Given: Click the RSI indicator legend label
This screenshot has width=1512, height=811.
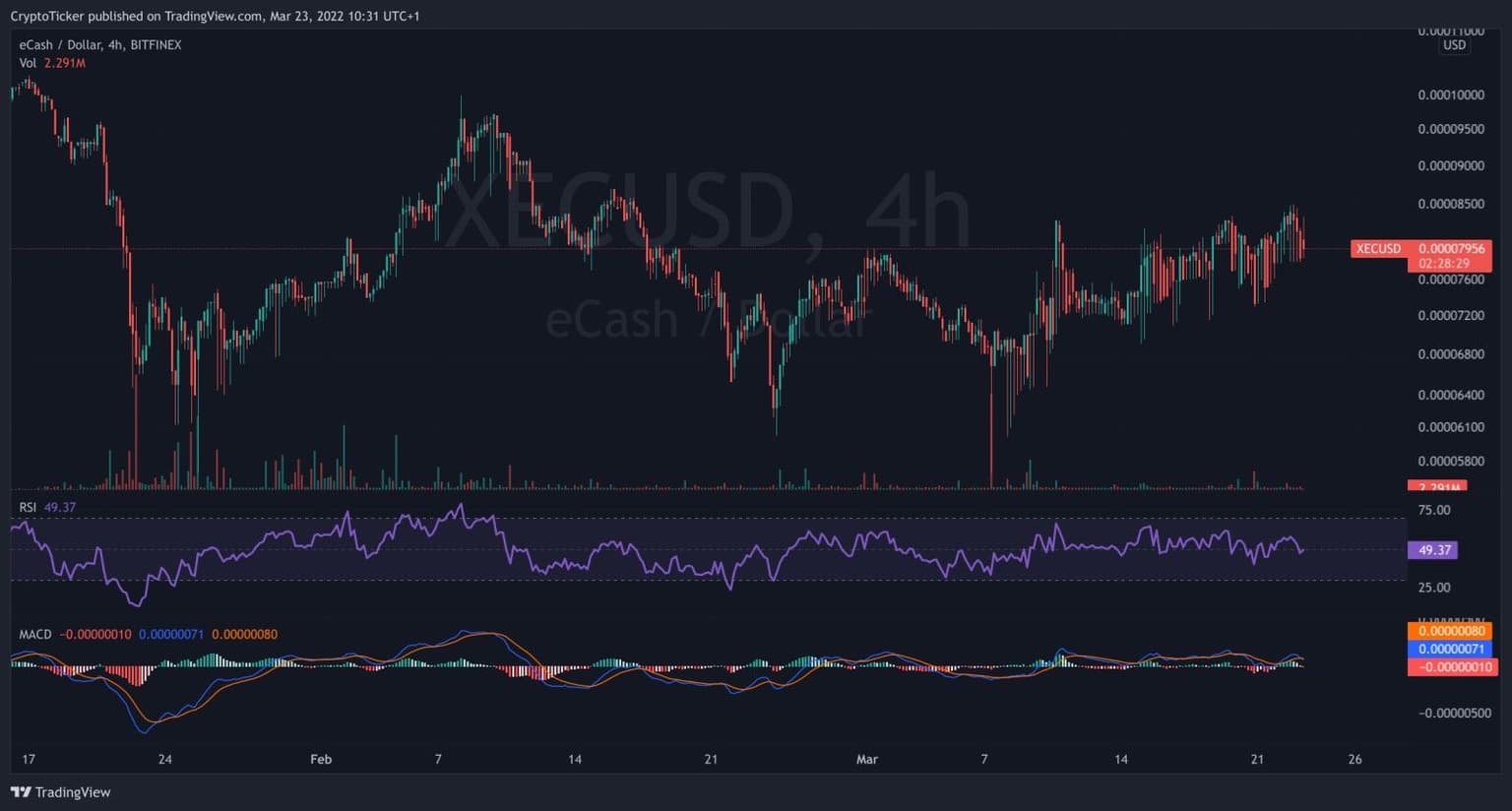Looking at the screenshot, I should (28, 508).
